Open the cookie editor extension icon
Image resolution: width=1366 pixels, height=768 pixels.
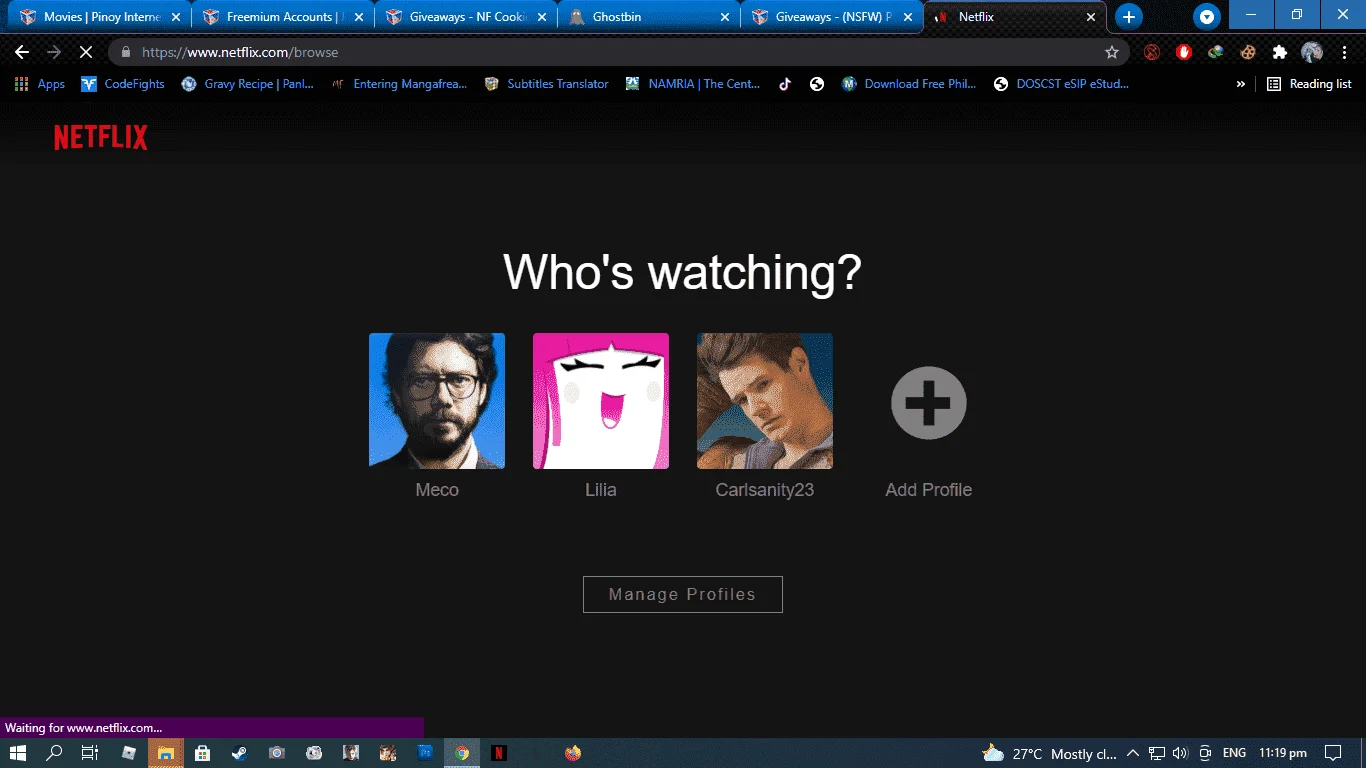[1248, 52]
